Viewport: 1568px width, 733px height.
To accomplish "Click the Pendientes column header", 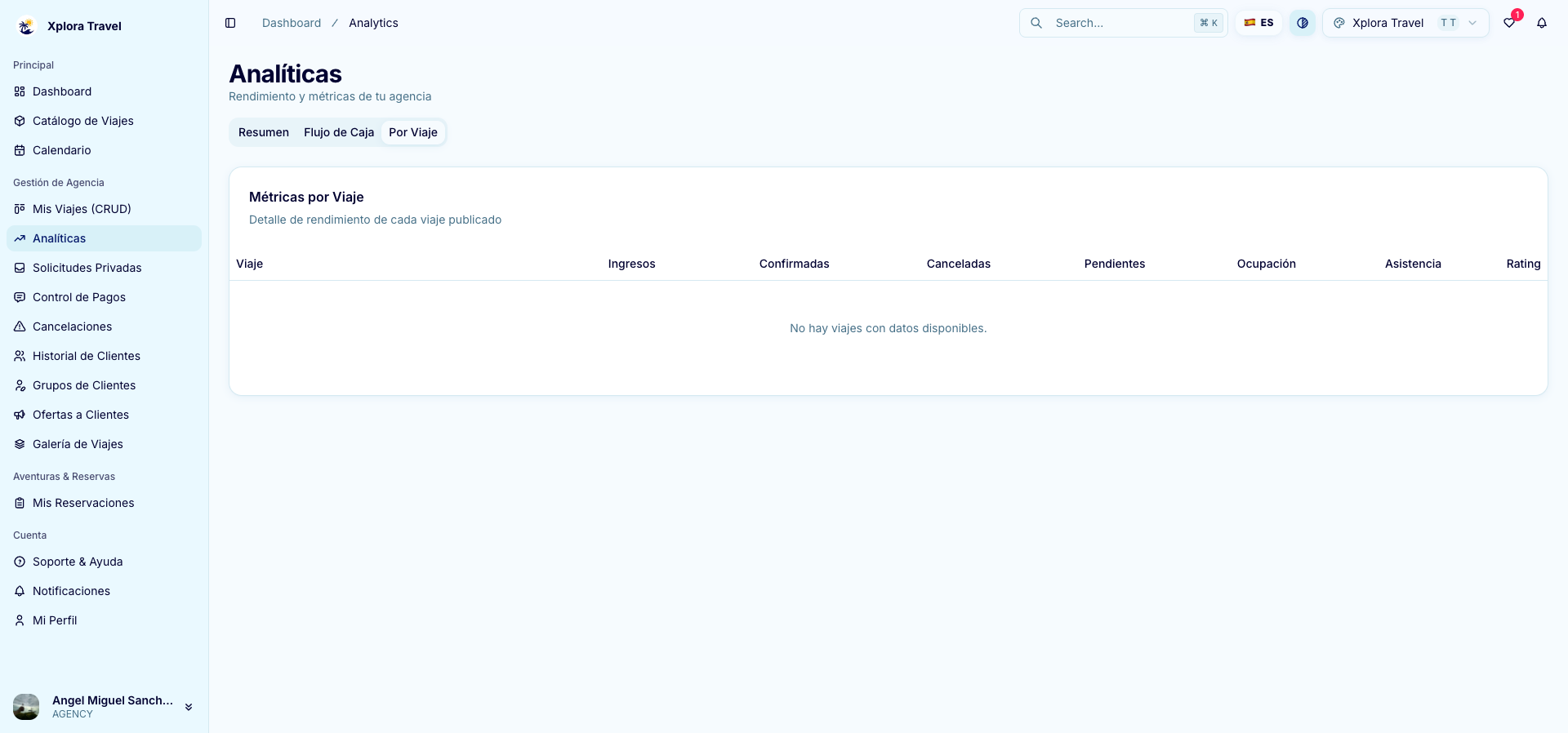I will click(1115, 264).
